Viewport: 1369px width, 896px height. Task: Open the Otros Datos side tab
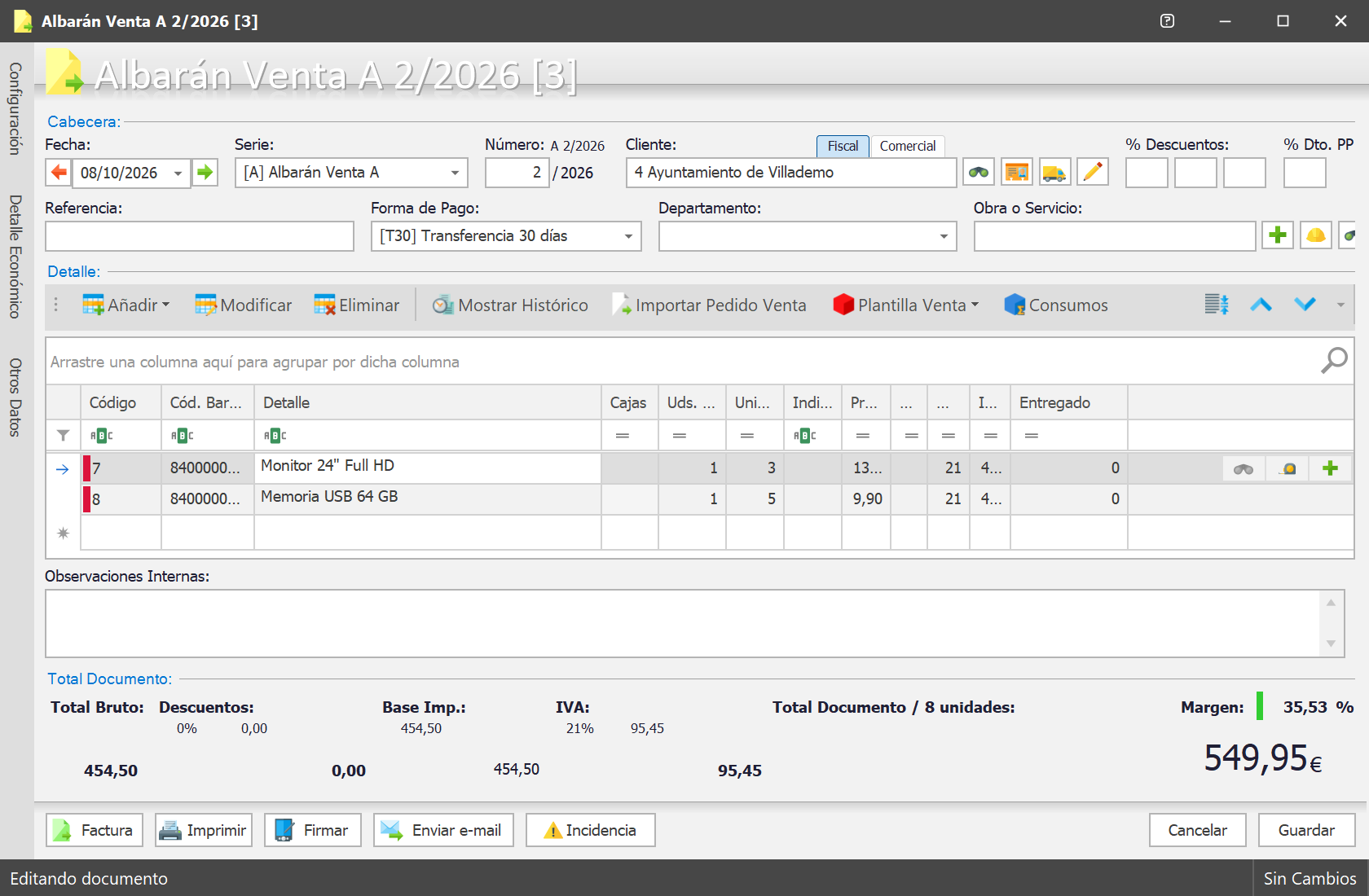tap(15, 397)
